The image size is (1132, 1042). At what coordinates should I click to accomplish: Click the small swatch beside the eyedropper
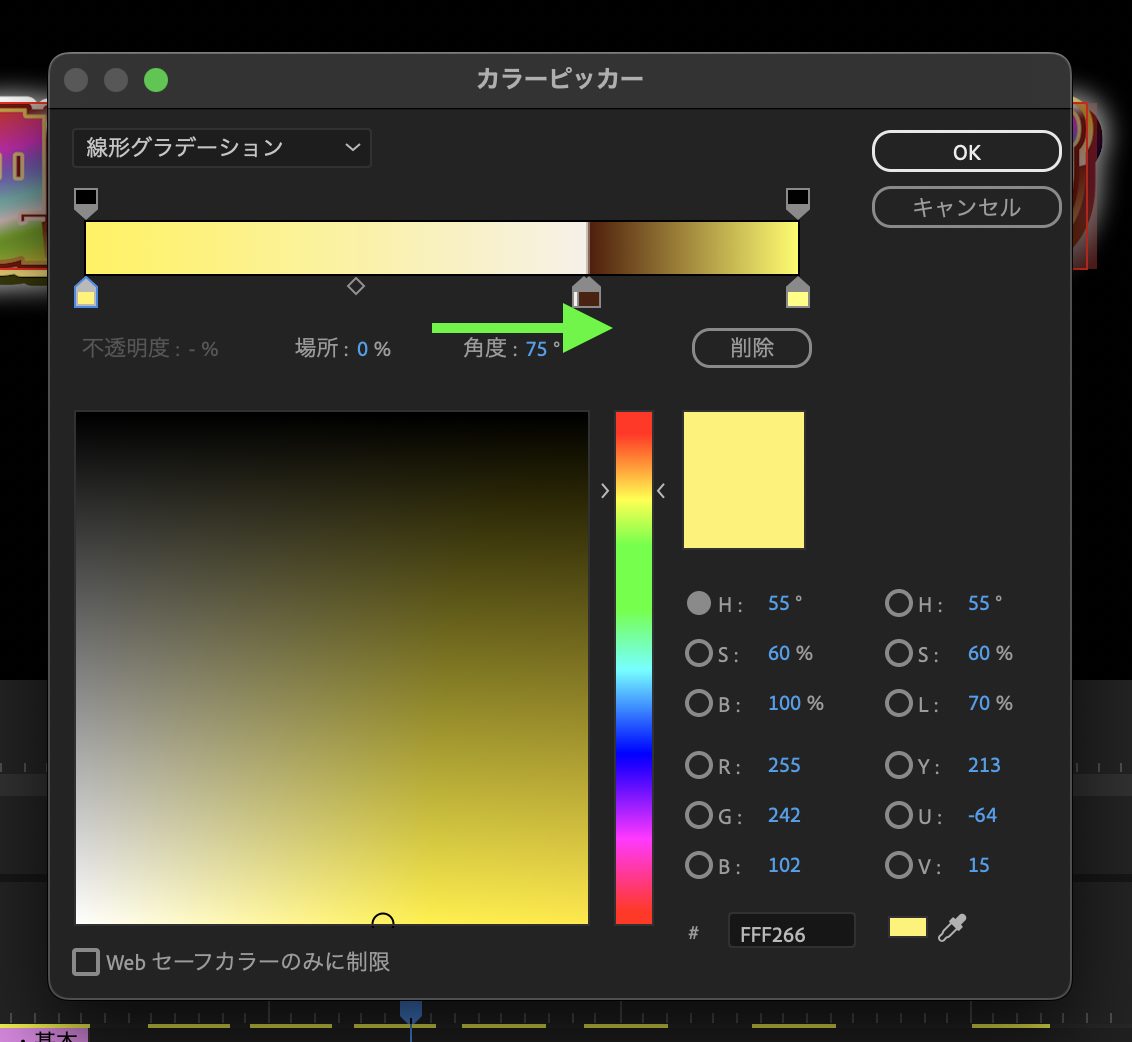(906, 928)
